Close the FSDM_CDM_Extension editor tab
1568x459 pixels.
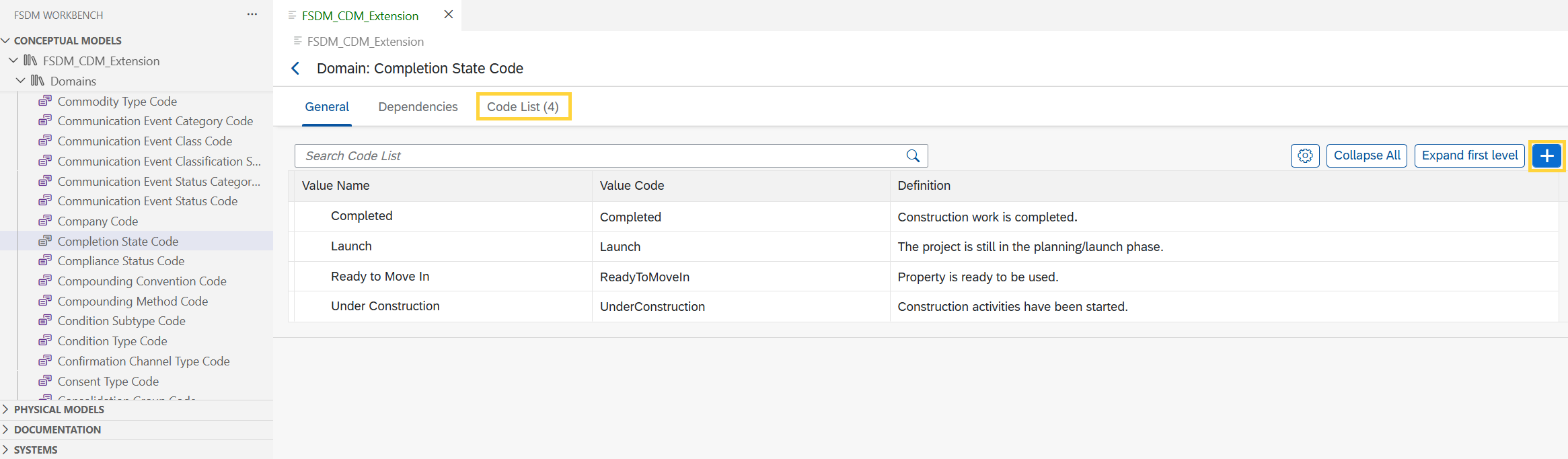pos(449,14)
